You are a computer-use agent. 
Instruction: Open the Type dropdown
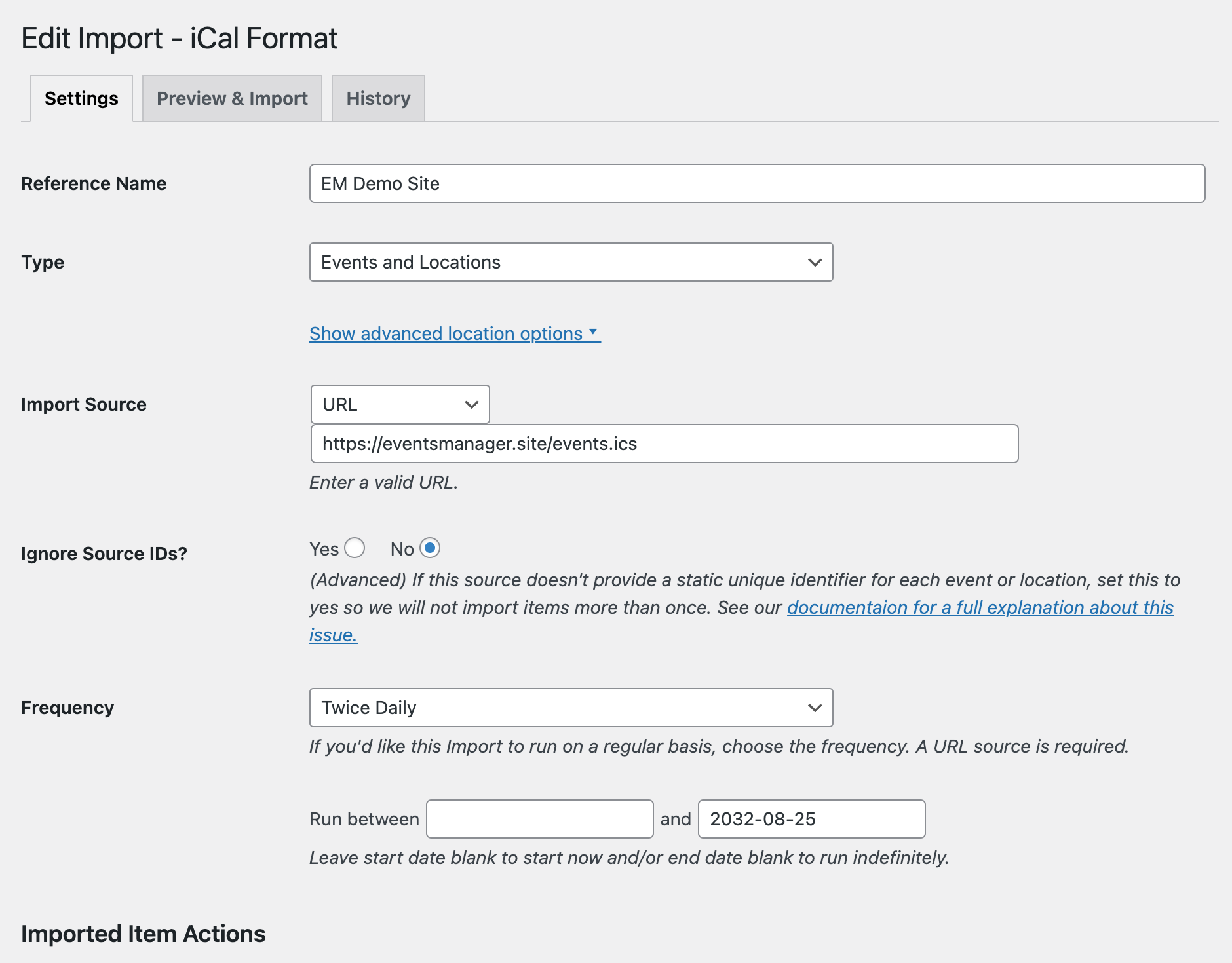click(x=570, y=262)
